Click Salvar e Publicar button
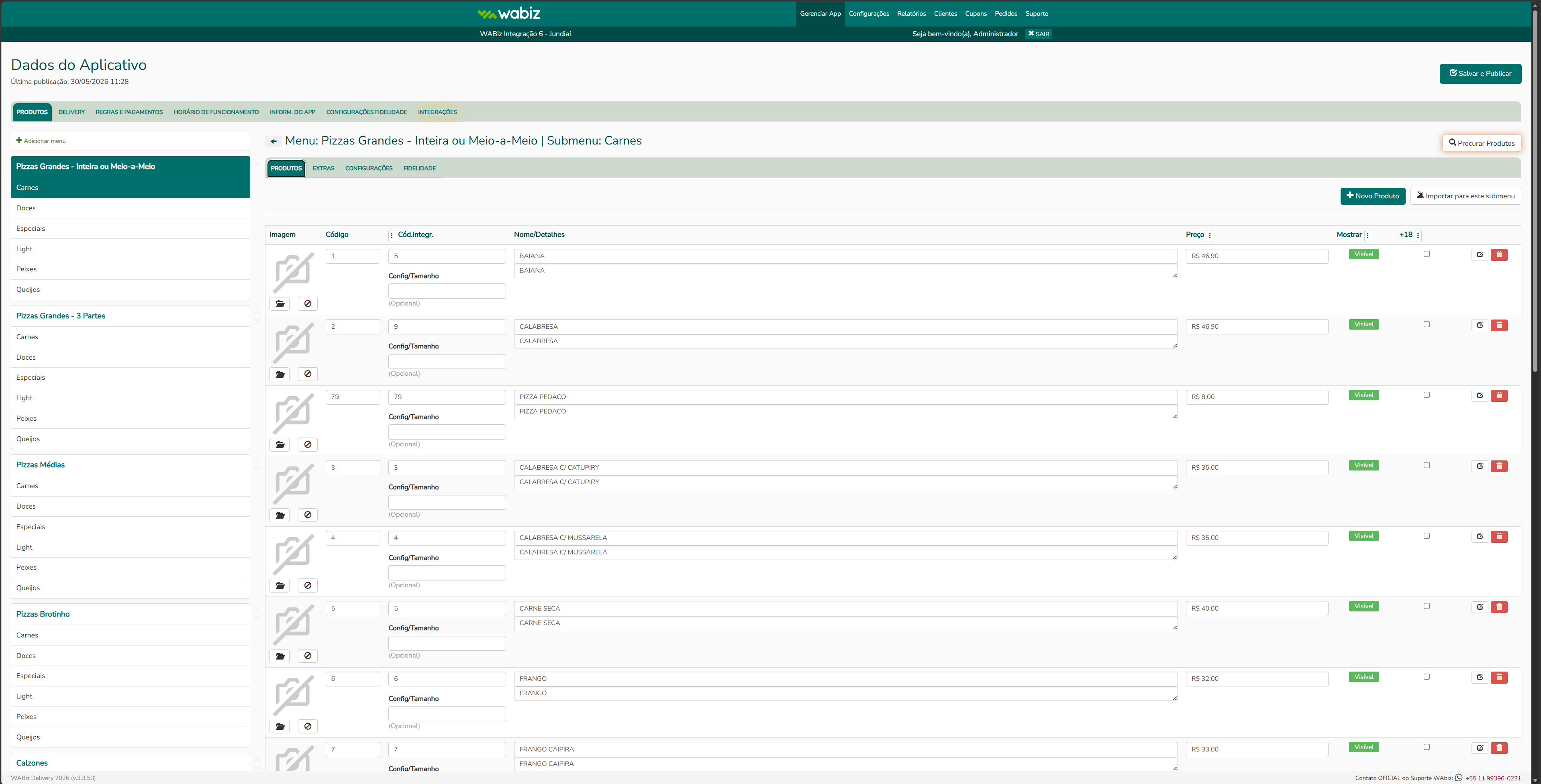The width and height of the screenshot is (1541, 784). (1480, 73)
